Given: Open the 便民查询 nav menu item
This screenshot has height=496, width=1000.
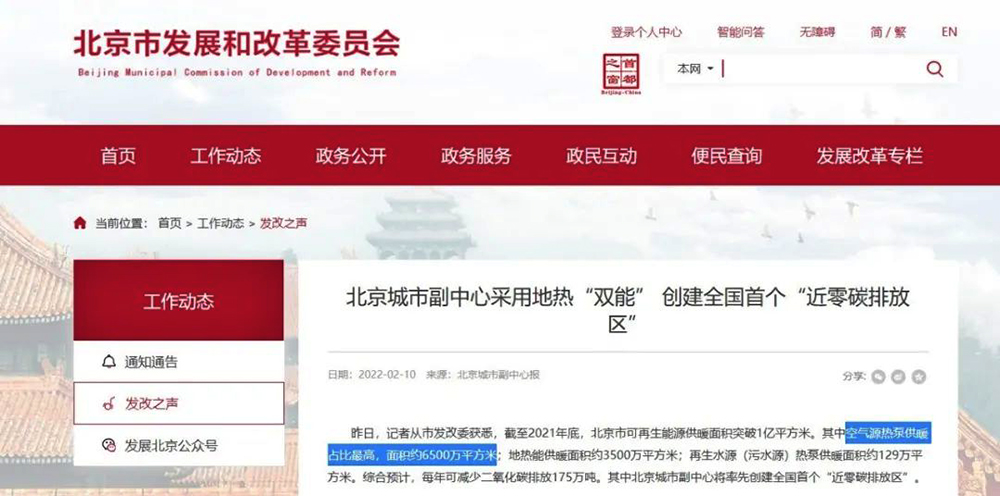Looking at the screenshot, I should (x=726, y=156).
